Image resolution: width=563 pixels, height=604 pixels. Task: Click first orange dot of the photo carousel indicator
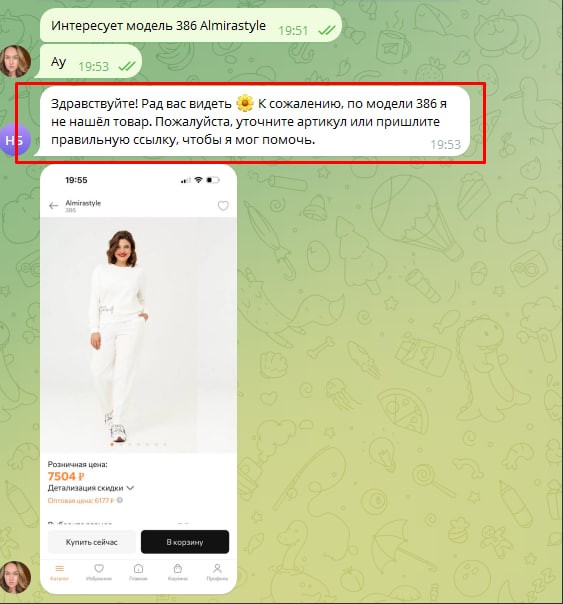pos(112,444)
